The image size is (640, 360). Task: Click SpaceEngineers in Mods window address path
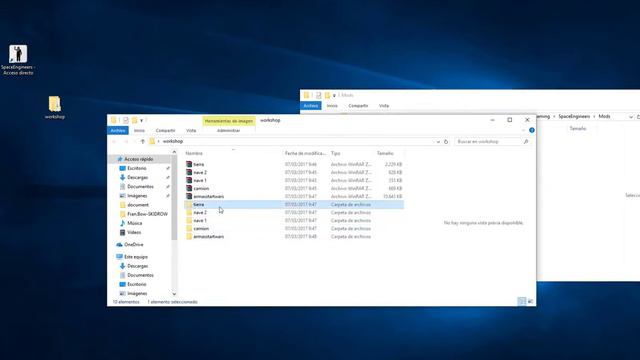[574, 117]
